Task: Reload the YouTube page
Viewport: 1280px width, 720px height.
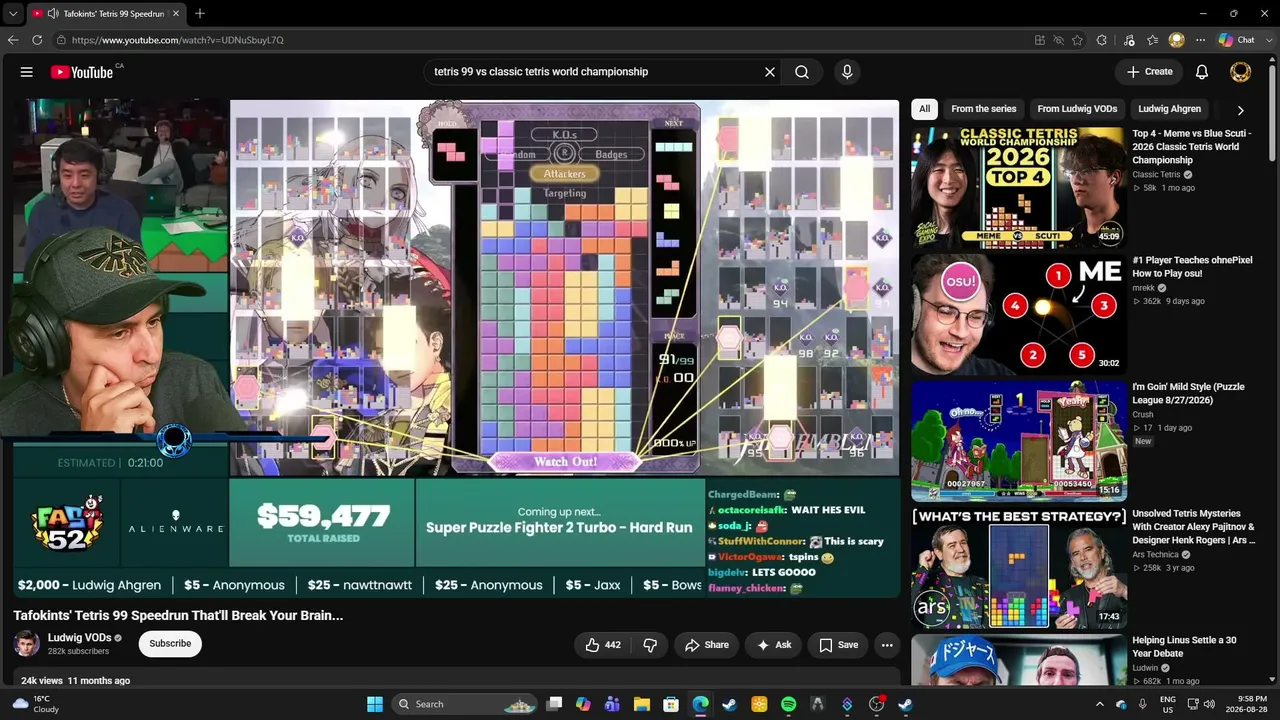Action: [x=37, y=40]
